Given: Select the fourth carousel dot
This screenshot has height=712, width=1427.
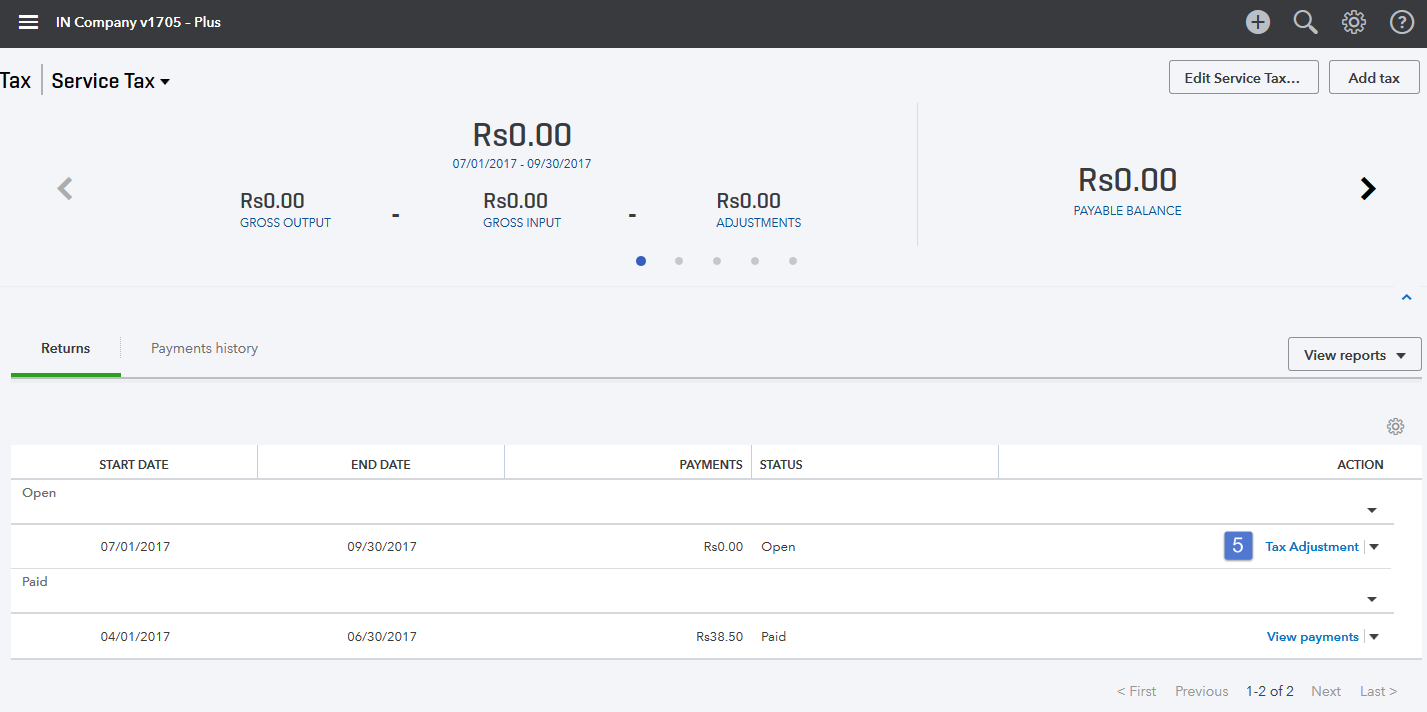Looking at the screenshot, I should tap(755, 261).
